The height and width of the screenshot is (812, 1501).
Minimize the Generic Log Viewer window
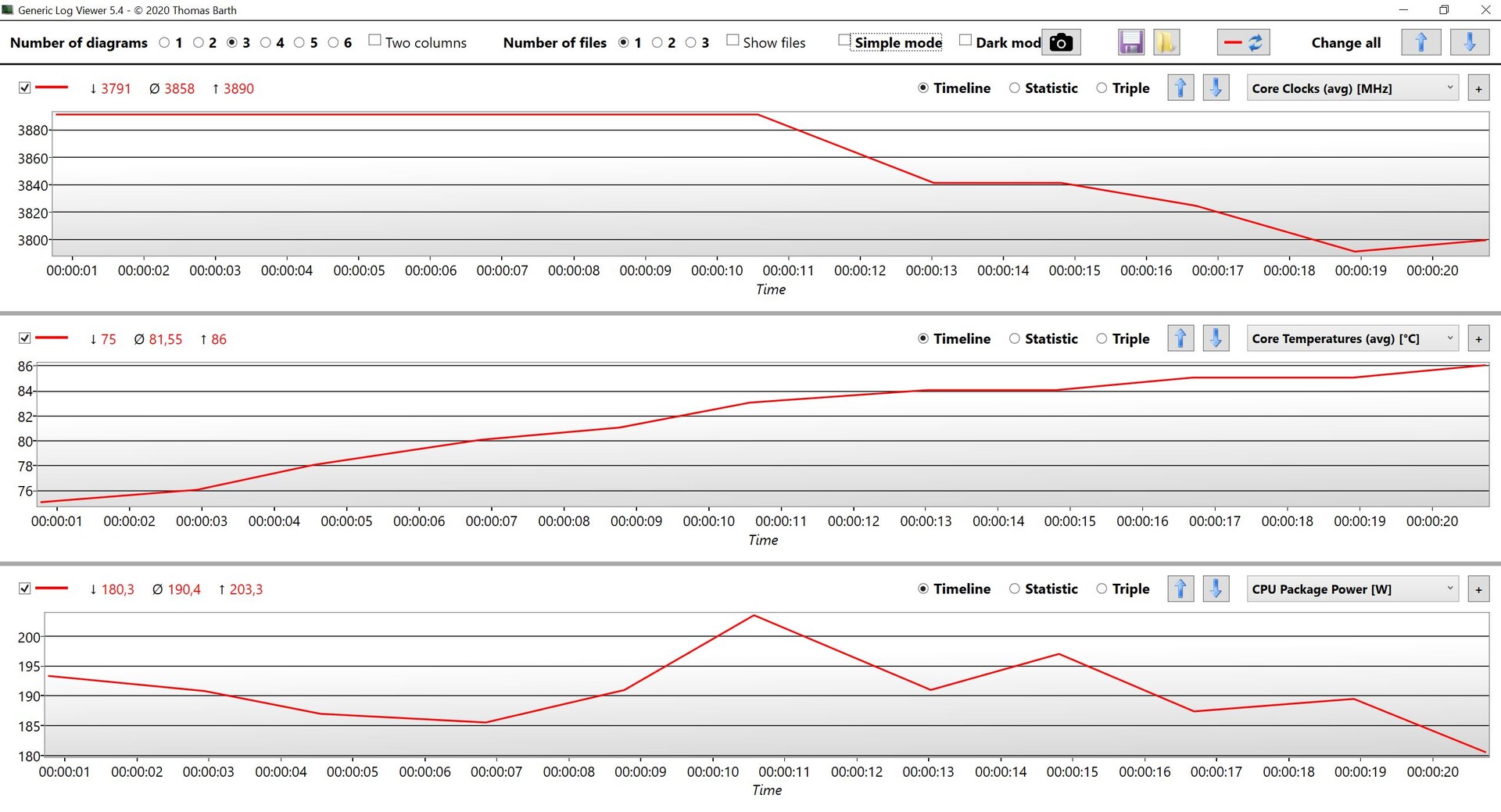pyautogui.click(x=1403, y=10)
